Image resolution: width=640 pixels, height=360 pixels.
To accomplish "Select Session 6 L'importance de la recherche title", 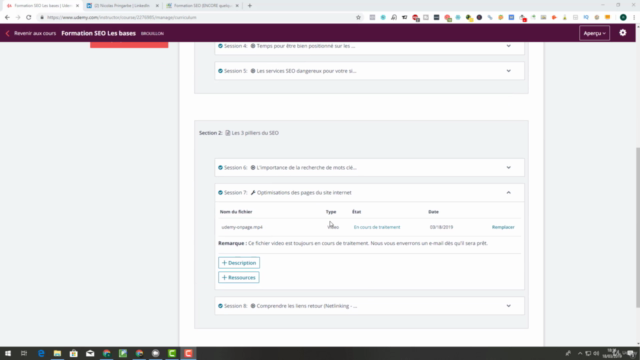I will 306,168.
